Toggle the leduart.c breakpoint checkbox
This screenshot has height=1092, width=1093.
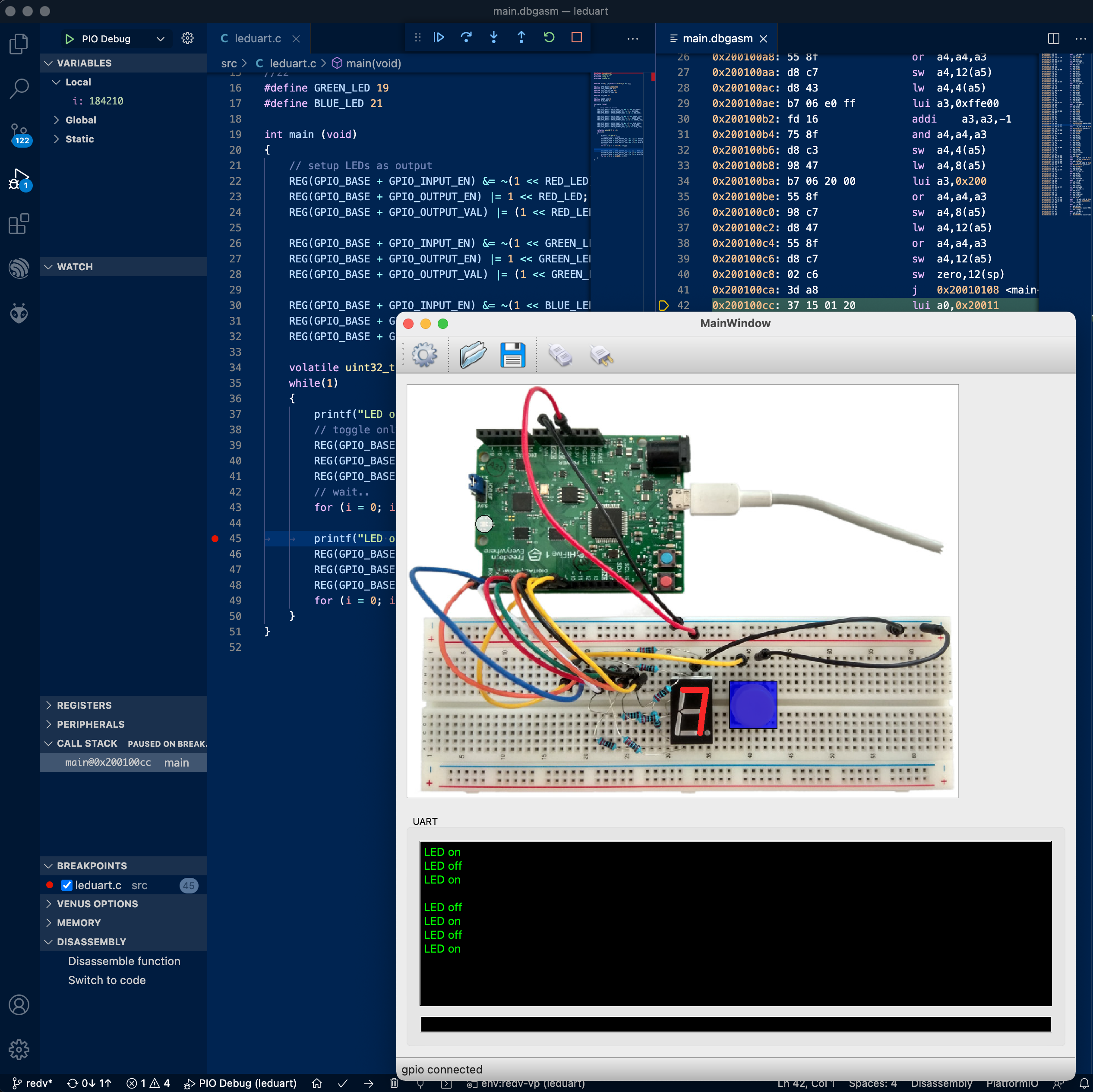click(67, 886)
